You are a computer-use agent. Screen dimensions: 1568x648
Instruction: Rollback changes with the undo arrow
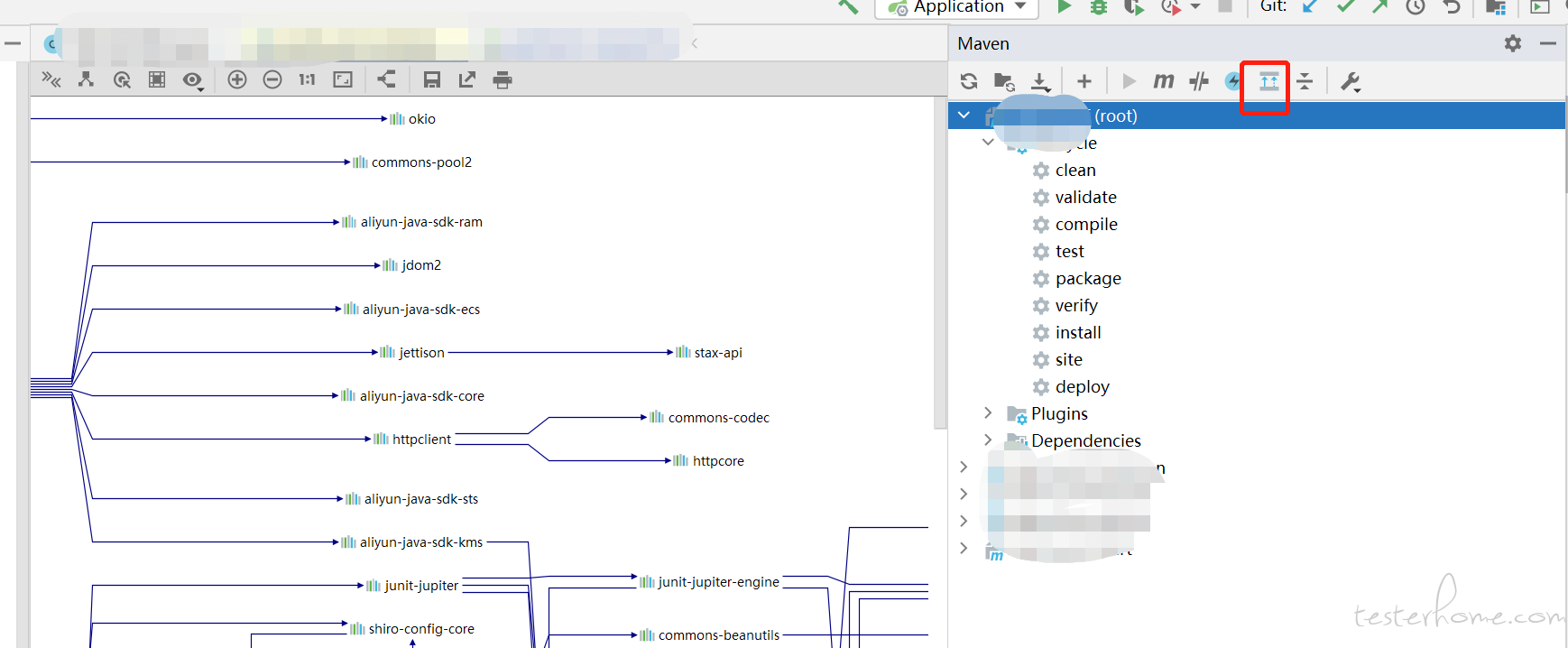pos(1452,6)
